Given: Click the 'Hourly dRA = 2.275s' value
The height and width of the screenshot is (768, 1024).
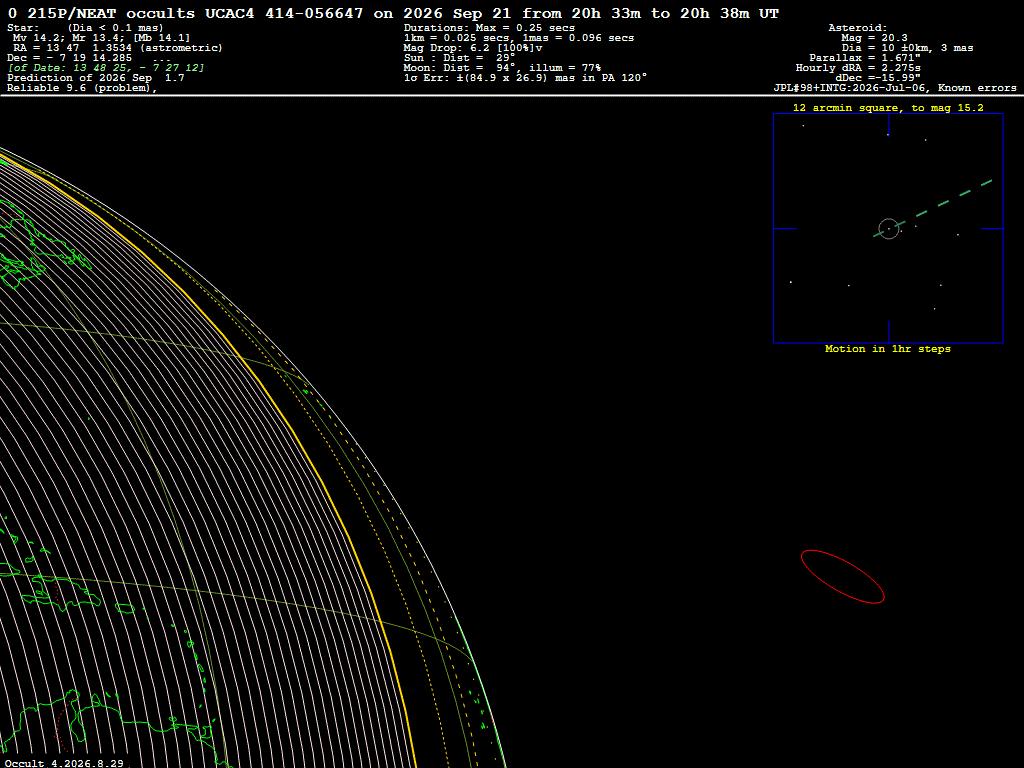Looking at the screenshot, I should (858, 68).
